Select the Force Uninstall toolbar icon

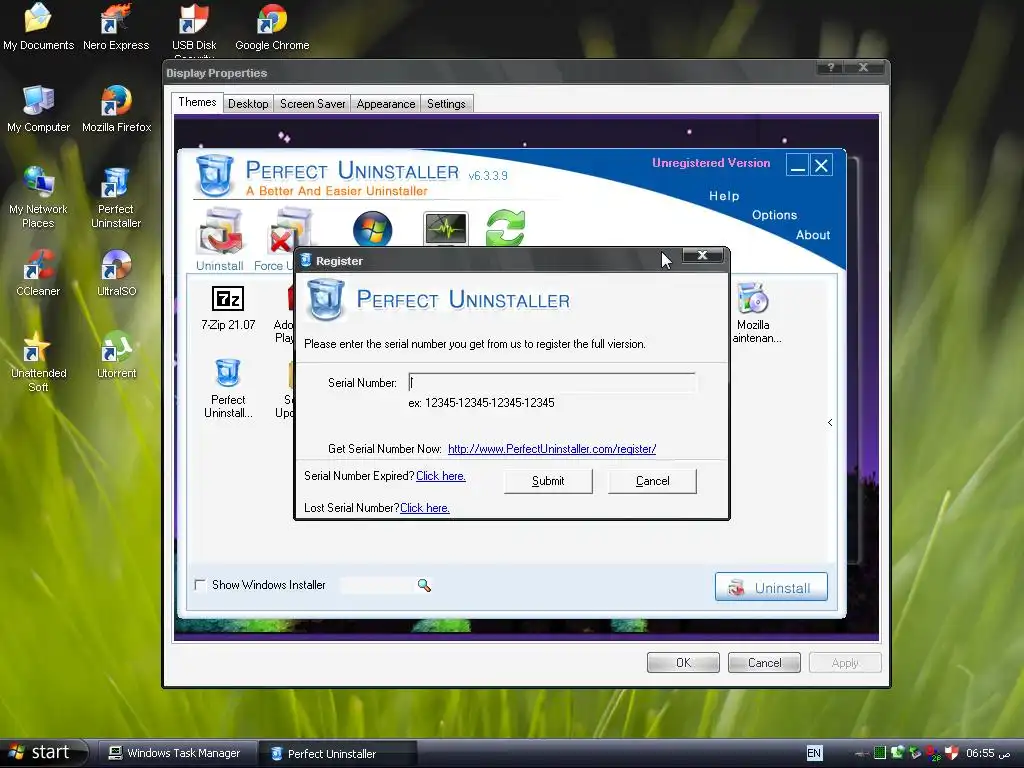281,240
